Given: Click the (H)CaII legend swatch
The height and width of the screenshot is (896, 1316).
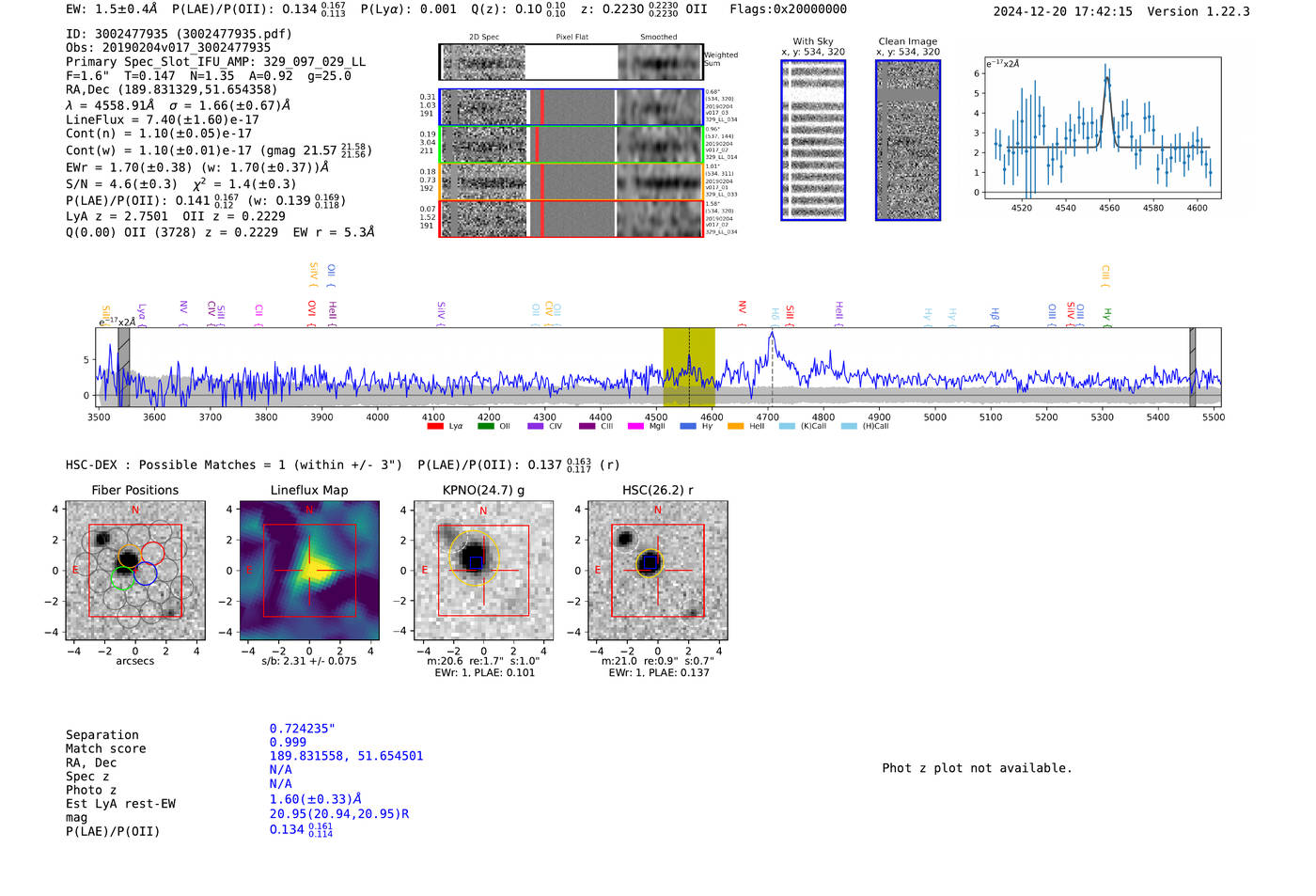Looking at the screenshot, I should tap(849, 427).
